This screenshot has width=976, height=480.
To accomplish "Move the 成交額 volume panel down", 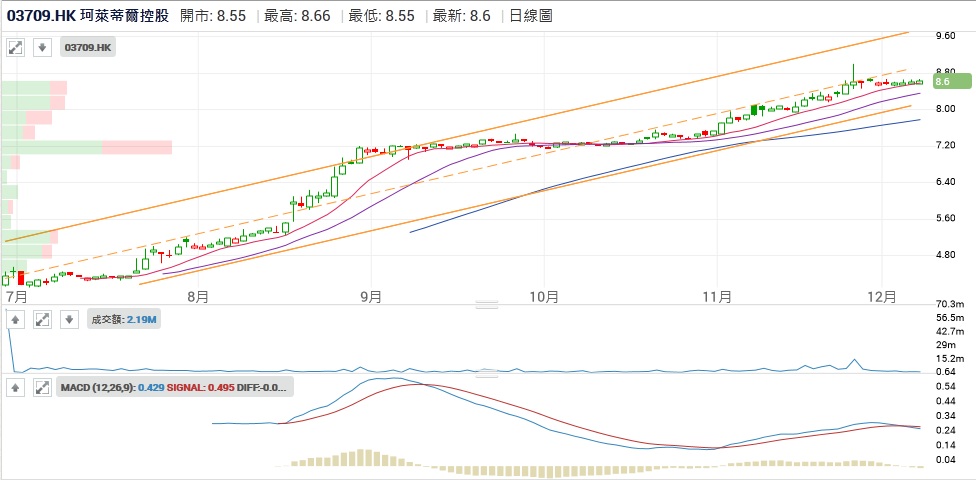I will point(68,319).
